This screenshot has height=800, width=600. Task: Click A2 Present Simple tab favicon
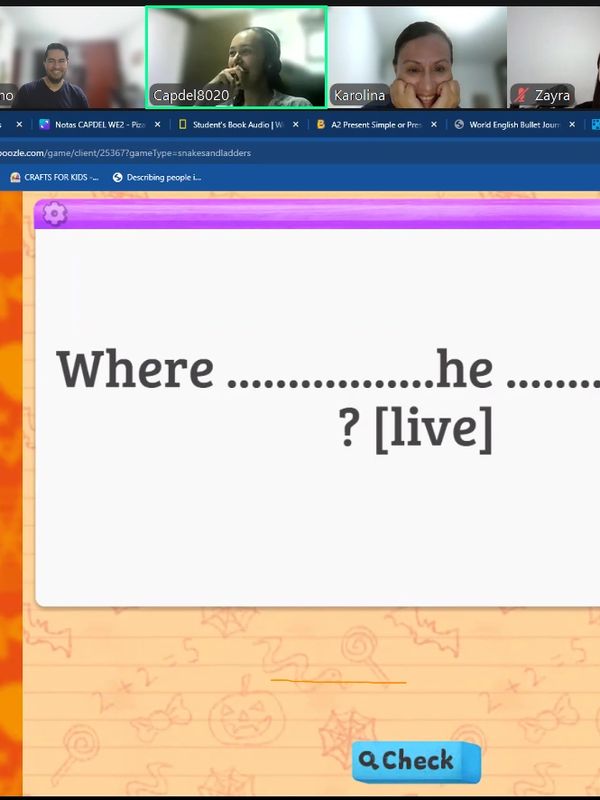click(x=320, y=124)
